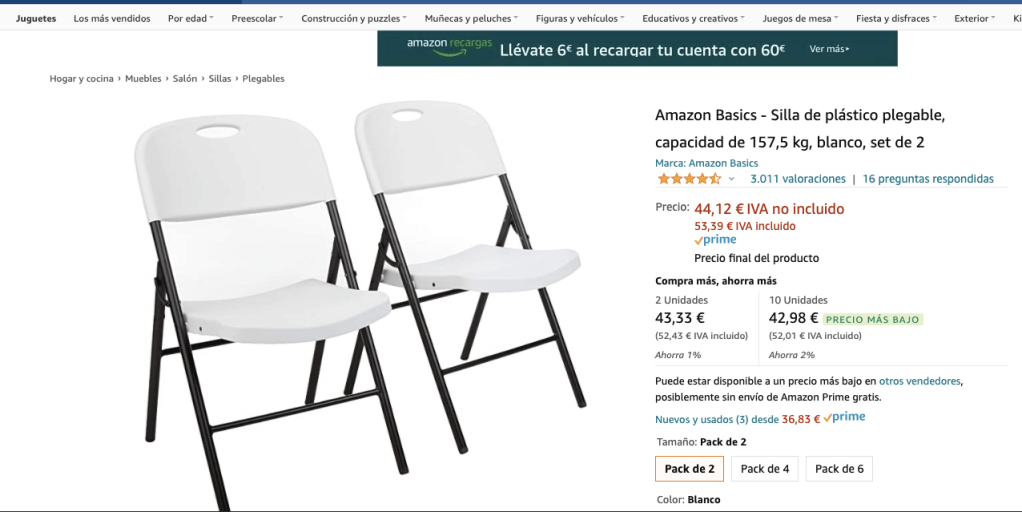
Task: Expand the rating breakdown chevron
Action: 731,179
